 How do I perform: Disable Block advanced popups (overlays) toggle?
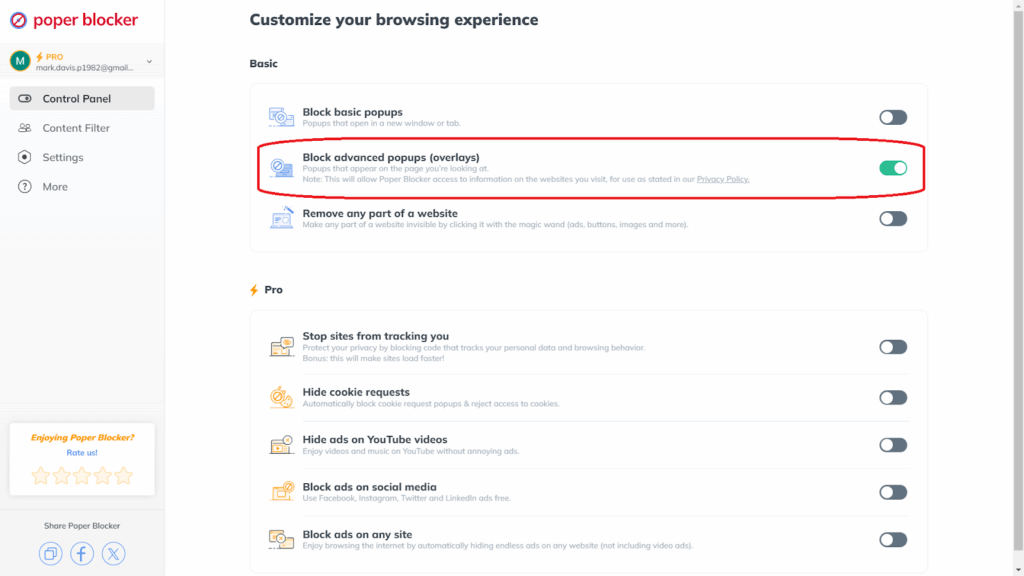click(x=893, y=168)
